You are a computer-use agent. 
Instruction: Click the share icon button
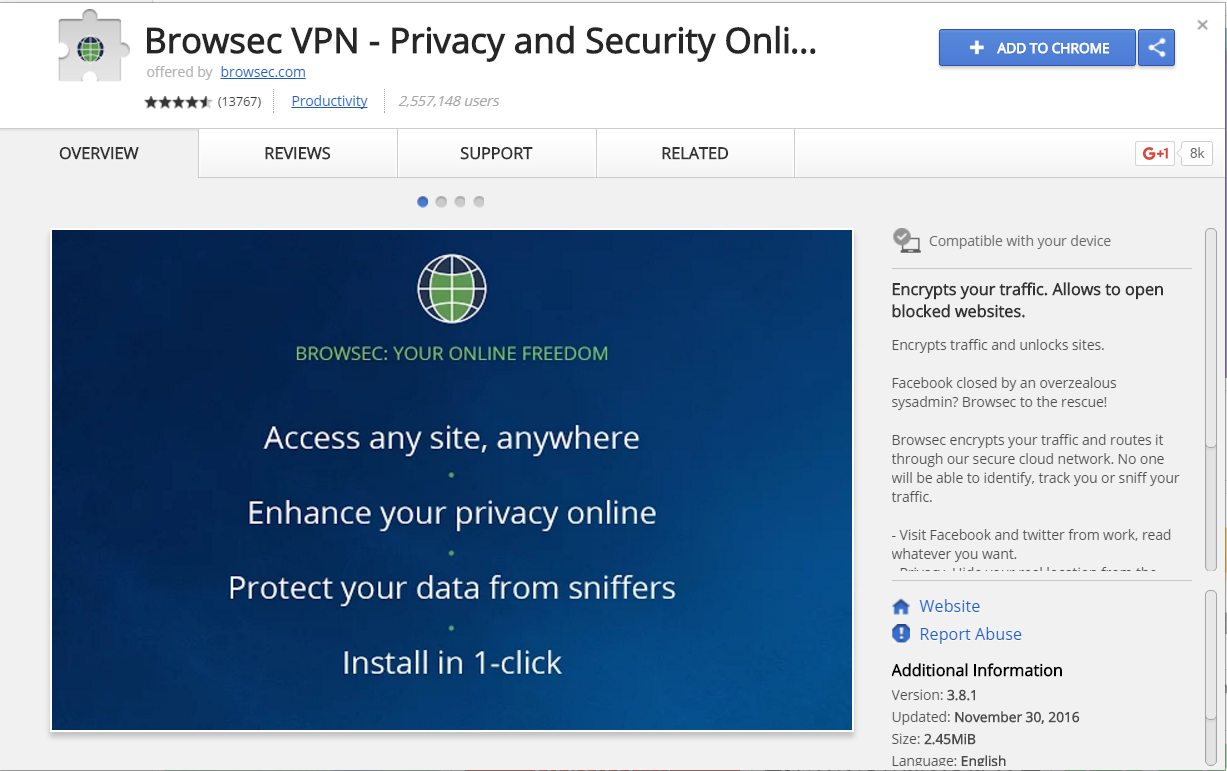click(x=1157, y=48)
